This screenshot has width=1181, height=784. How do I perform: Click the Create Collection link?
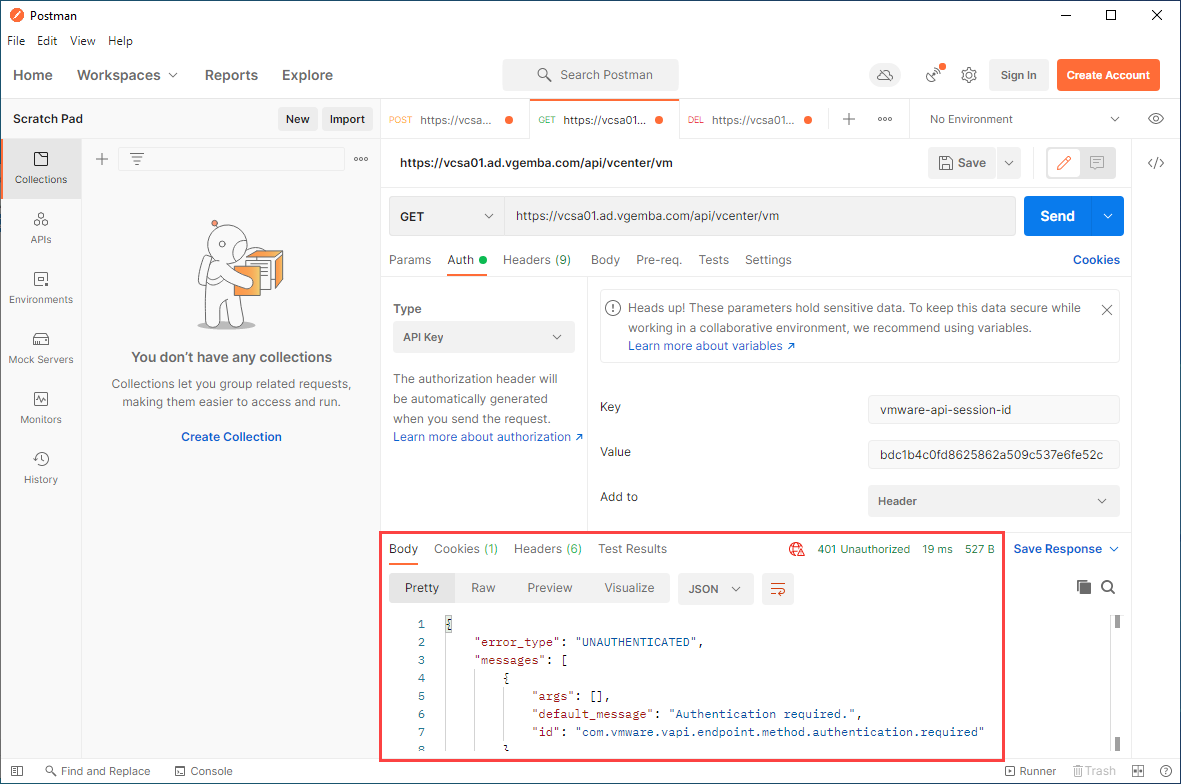(231, 437)
